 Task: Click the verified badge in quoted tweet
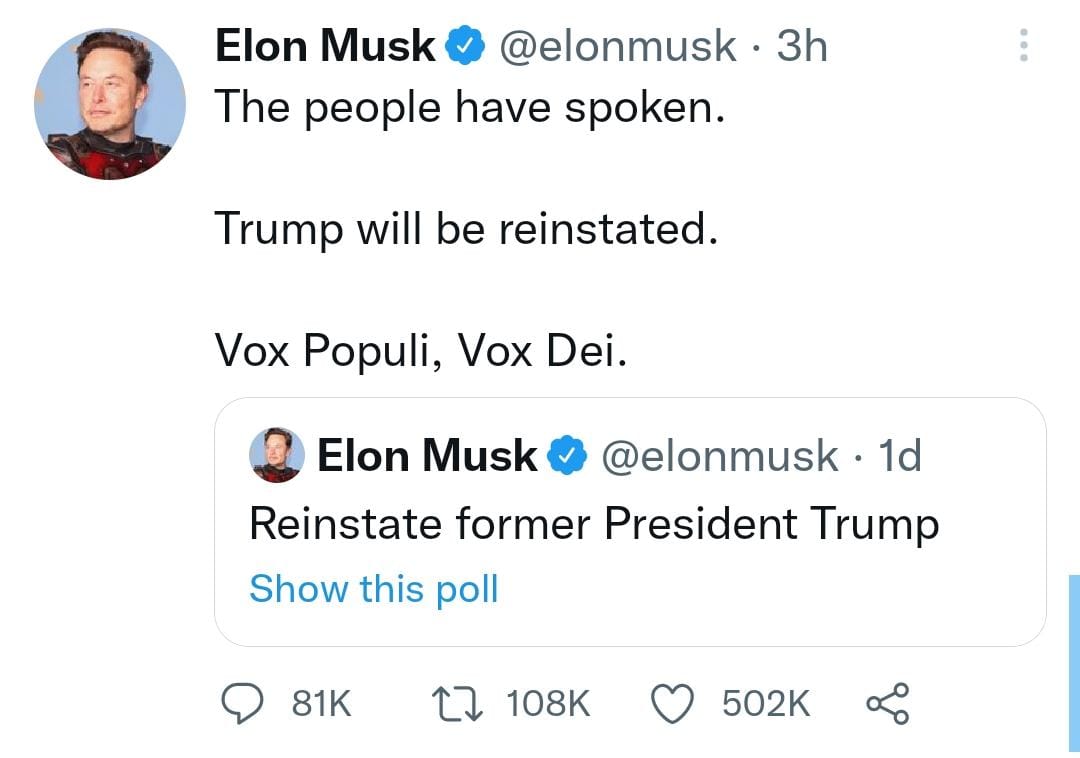pos(569,457)
